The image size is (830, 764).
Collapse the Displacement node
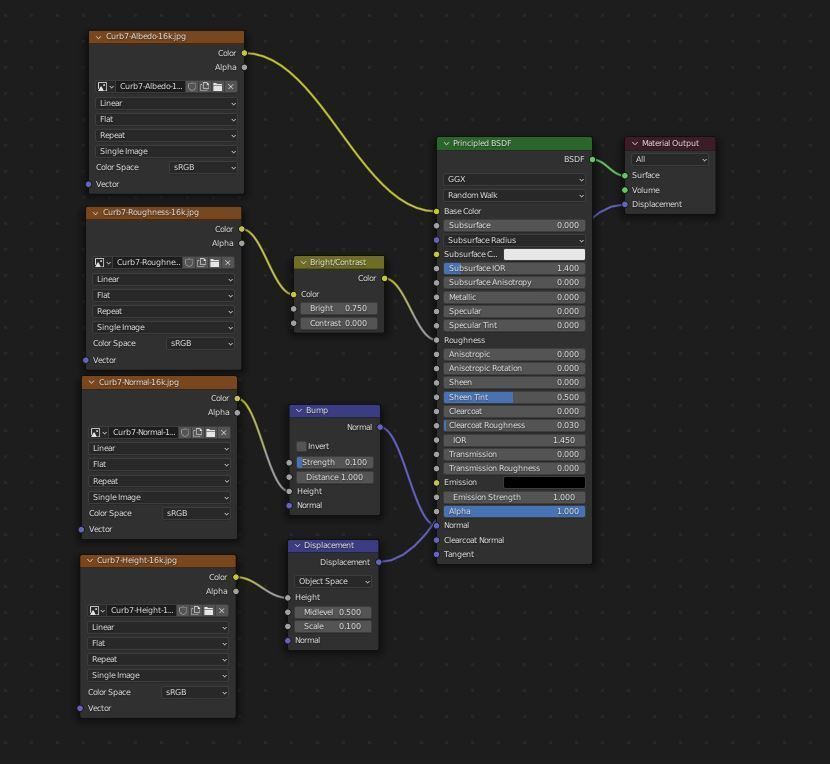click(297, 546)
